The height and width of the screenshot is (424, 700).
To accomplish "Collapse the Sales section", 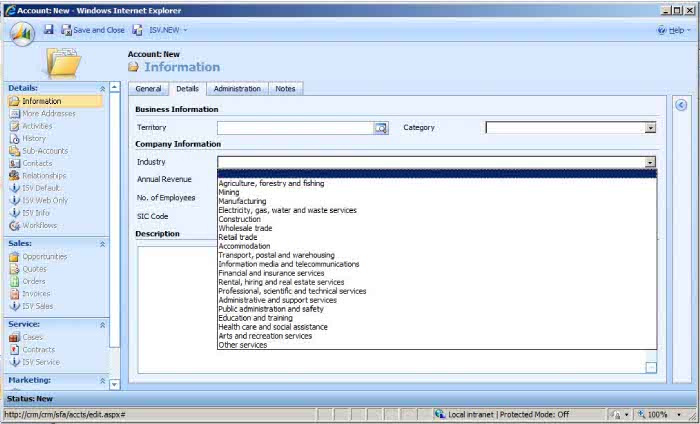I will coord(102,243).
